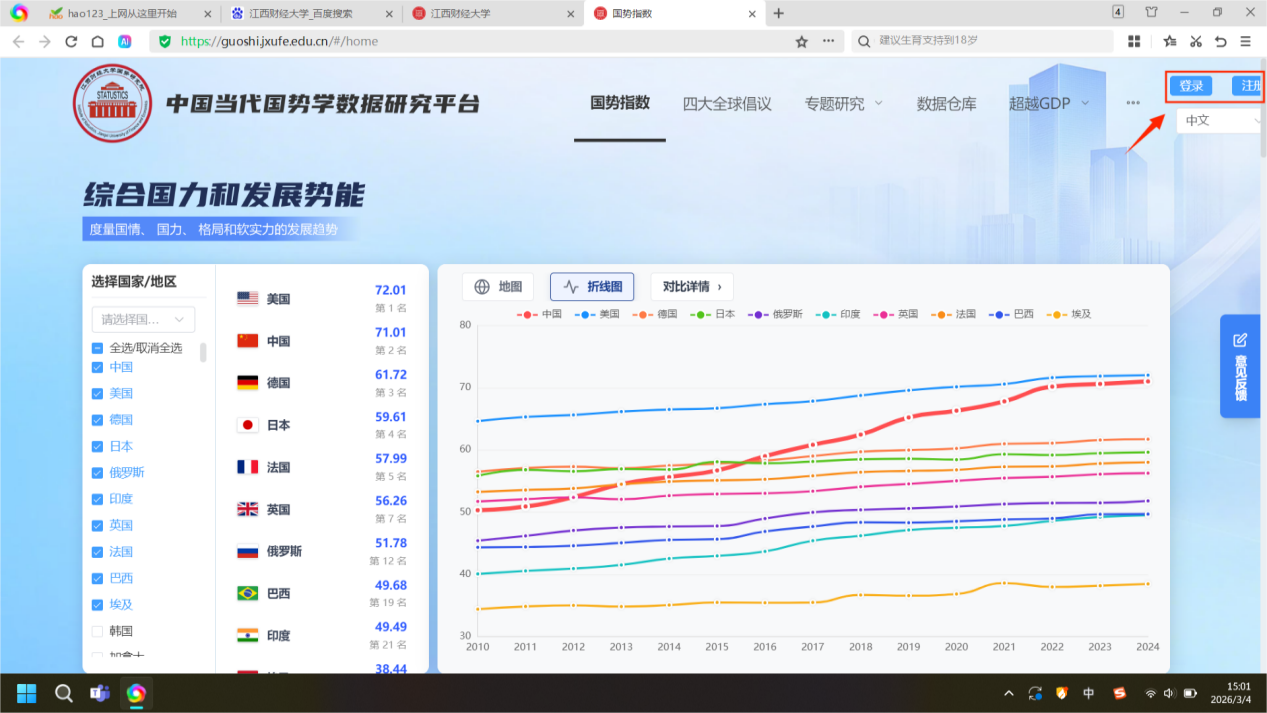This screenshot has width=1267, height=713.
Task: Open the 数据仓库 navigation item
Action: pos(946,104)
